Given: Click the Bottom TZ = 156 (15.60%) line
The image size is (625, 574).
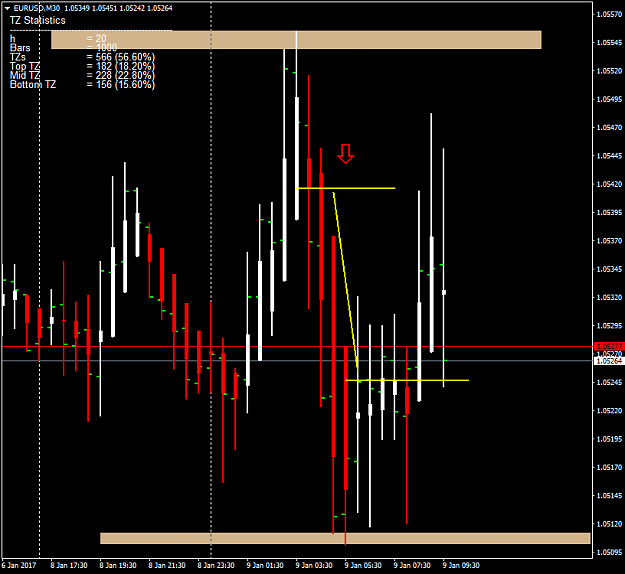Looking at the screenshot, I should [x=82, y=85].
